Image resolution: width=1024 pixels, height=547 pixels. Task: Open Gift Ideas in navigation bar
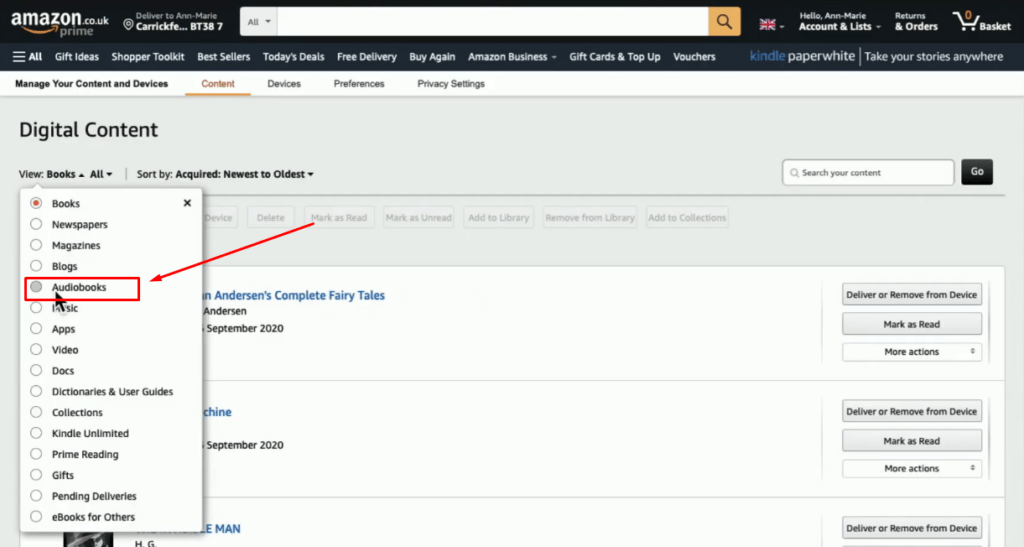click(76, 57)
